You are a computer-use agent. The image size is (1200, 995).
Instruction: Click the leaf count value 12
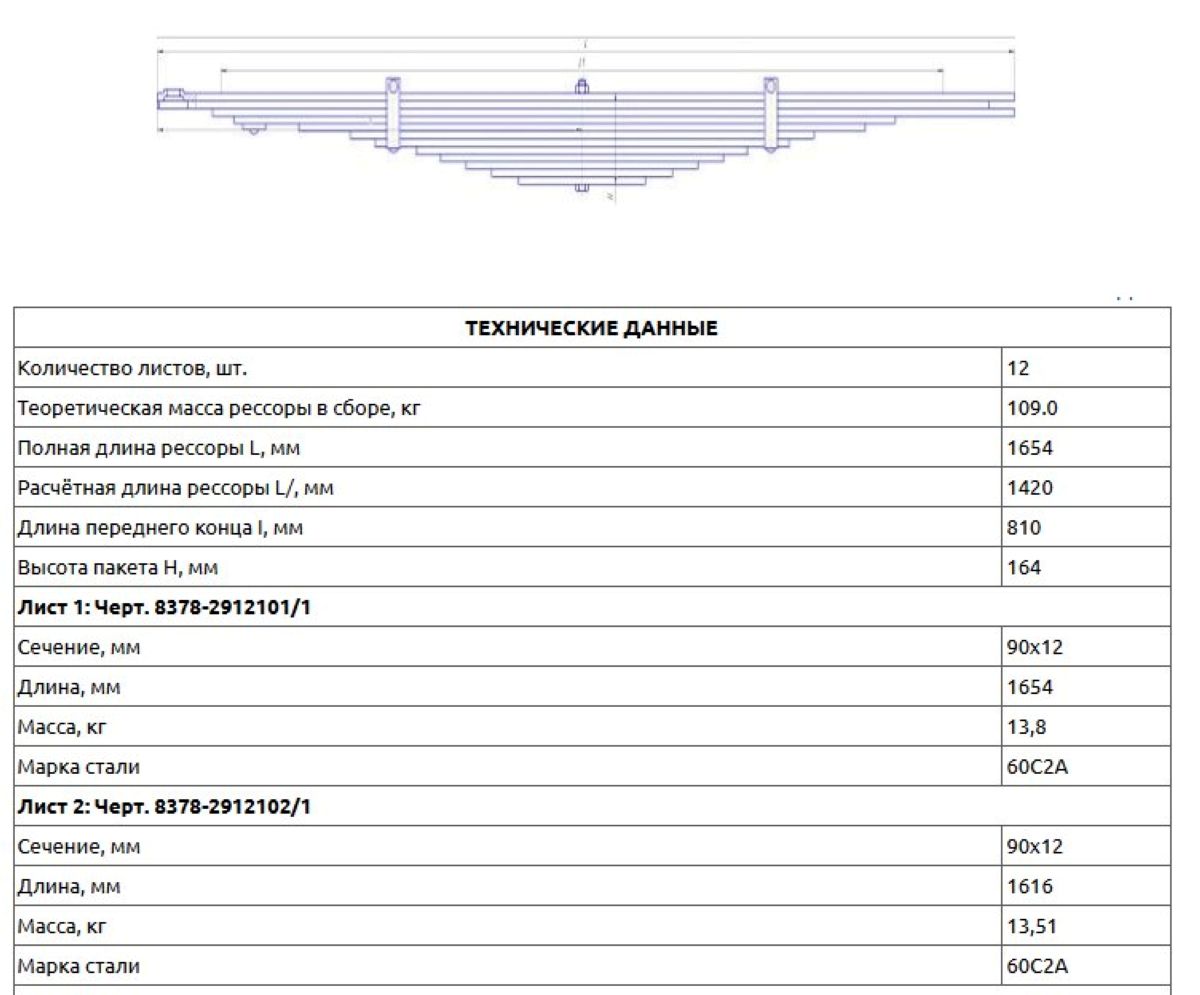coord(1018,368)
